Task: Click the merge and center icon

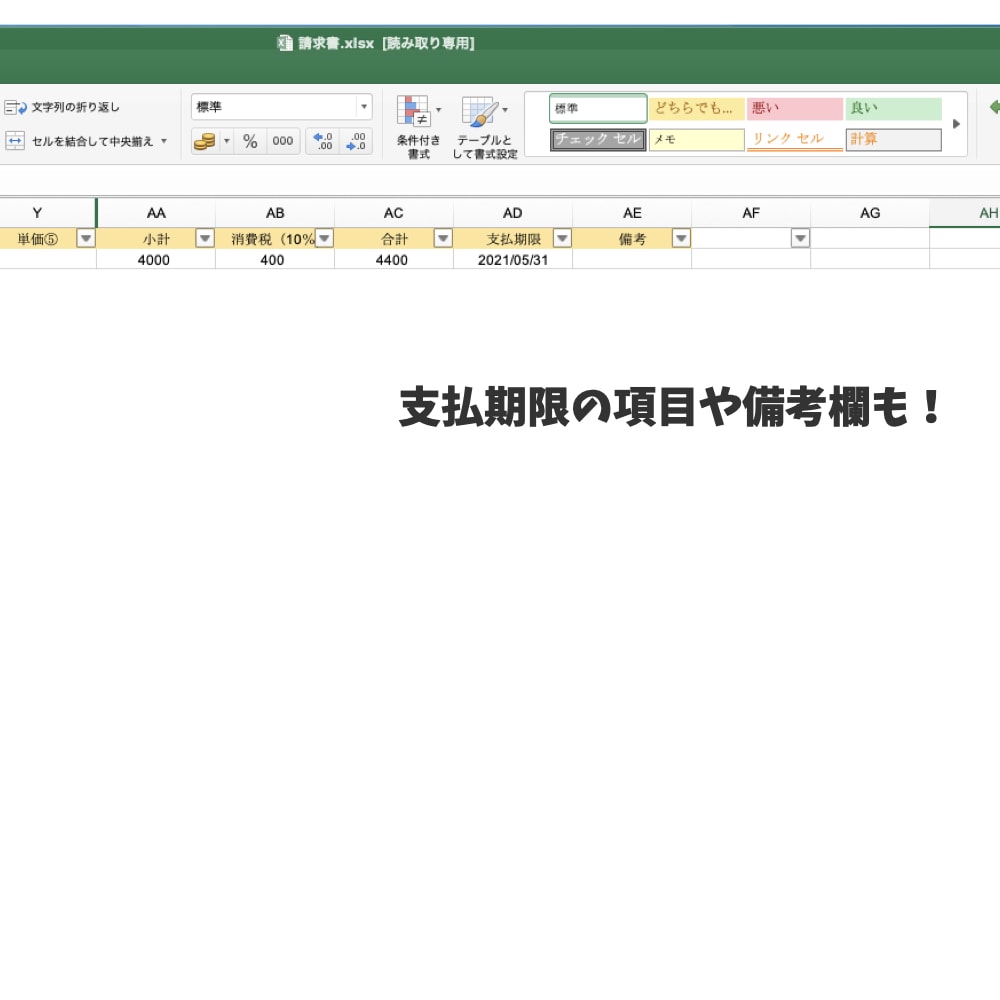Action: coord(15,140)
